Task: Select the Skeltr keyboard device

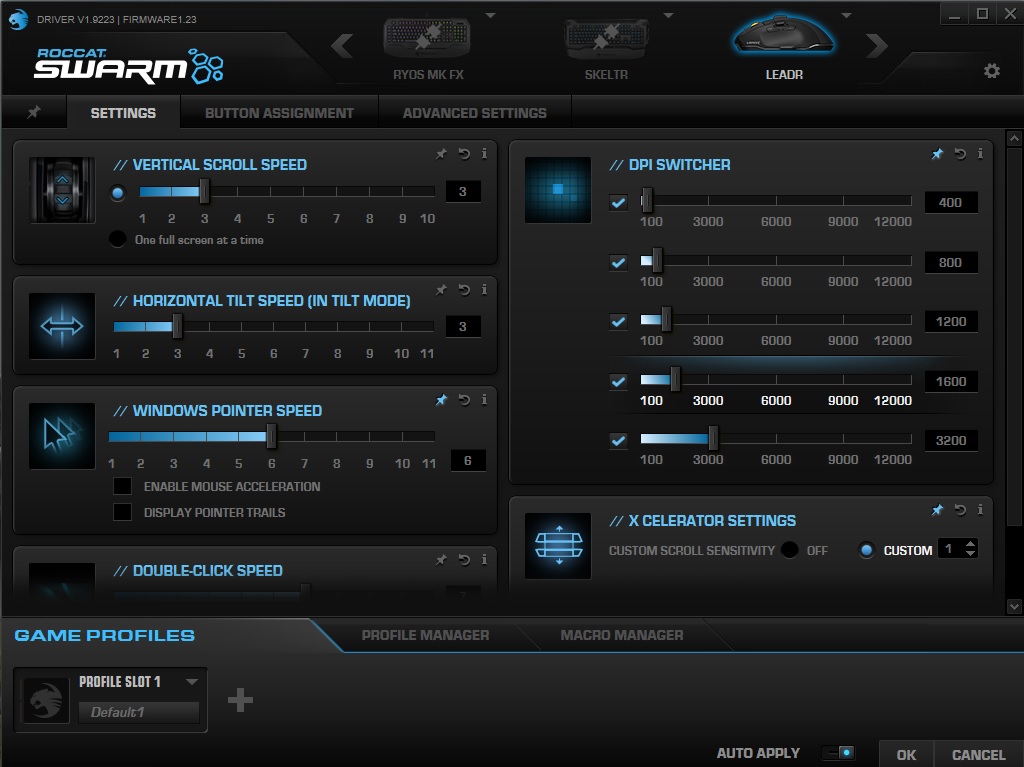Action: [x=606, y=50]
